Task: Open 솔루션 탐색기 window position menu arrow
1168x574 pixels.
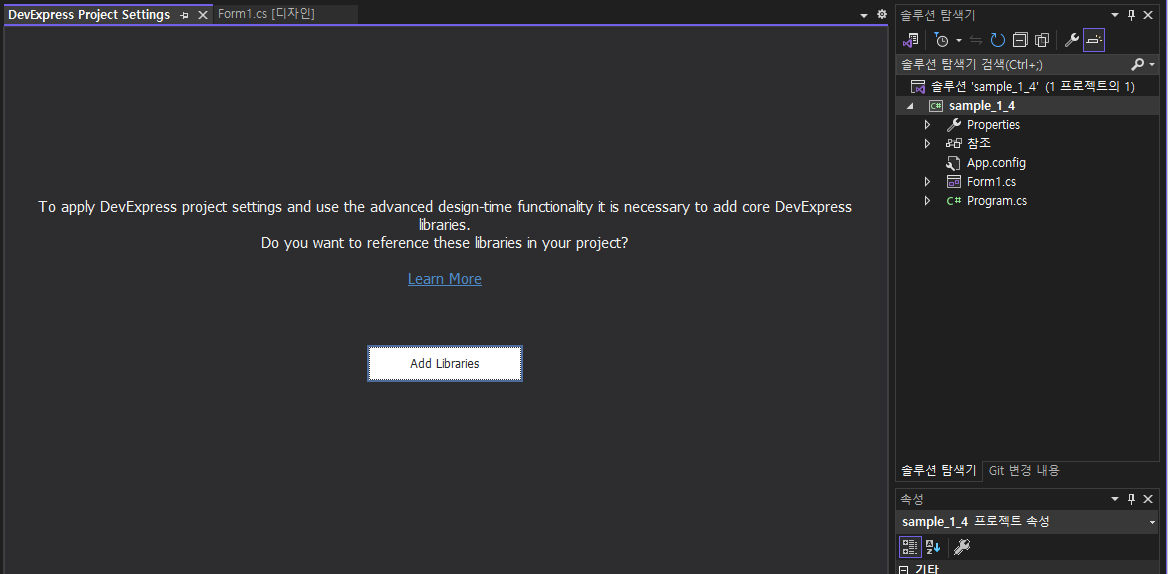Action: pyautogui.click(x=1115, y=15)
